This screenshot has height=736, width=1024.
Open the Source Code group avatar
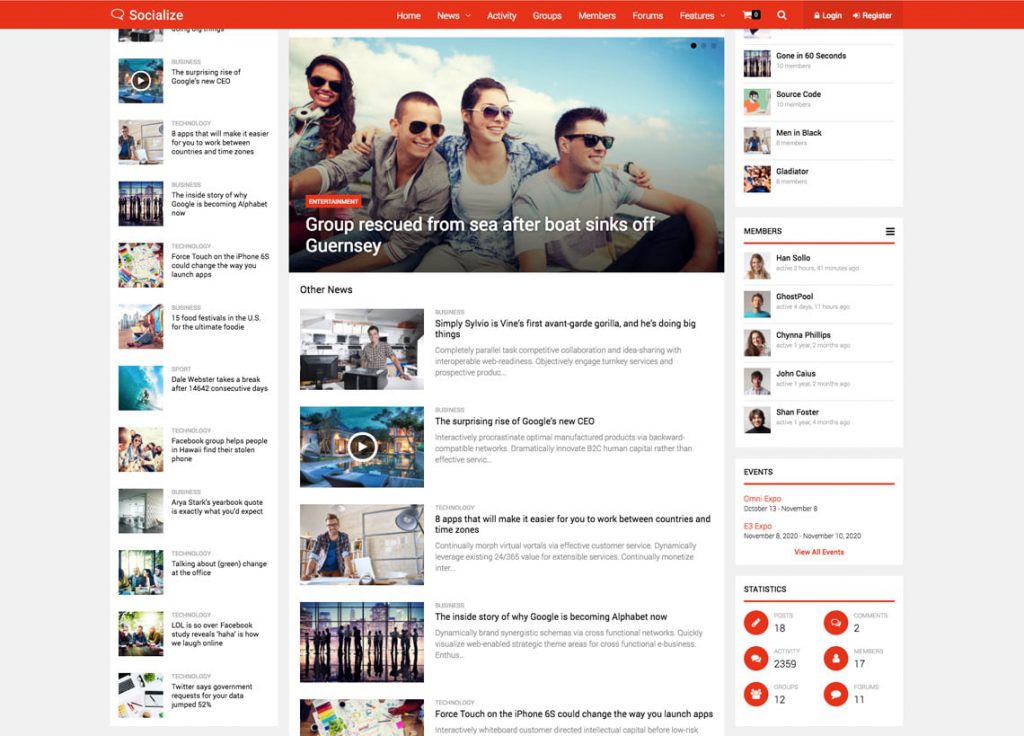[x=757, y=102]
